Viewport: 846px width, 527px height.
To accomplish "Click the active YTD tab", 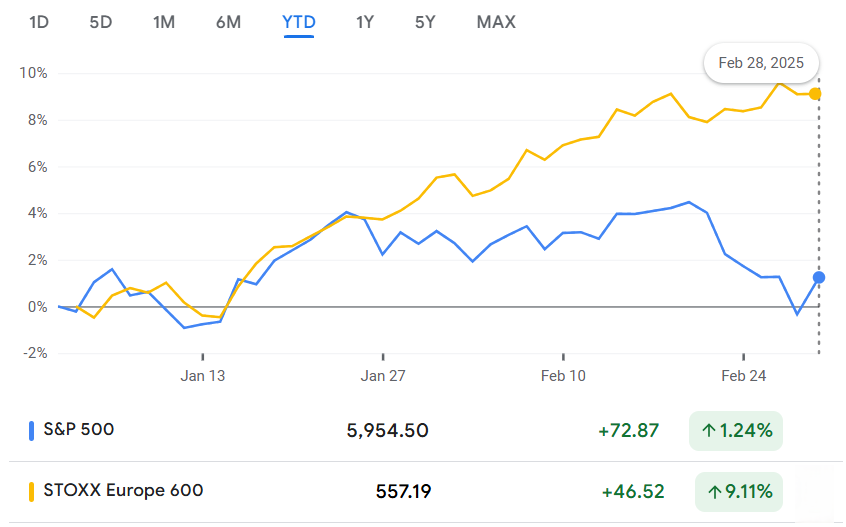I will tap(298, 21).
